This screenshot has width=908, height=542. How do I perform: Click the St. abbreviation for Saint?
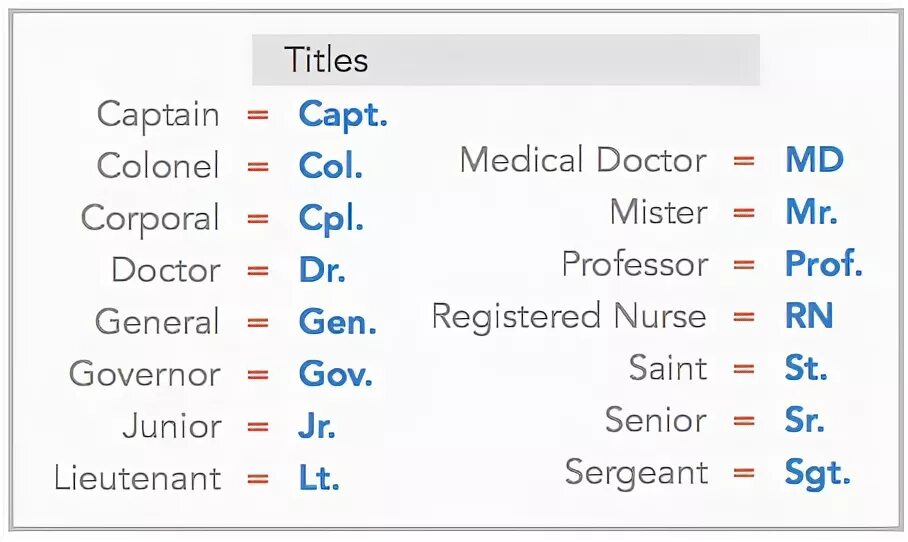806,368
